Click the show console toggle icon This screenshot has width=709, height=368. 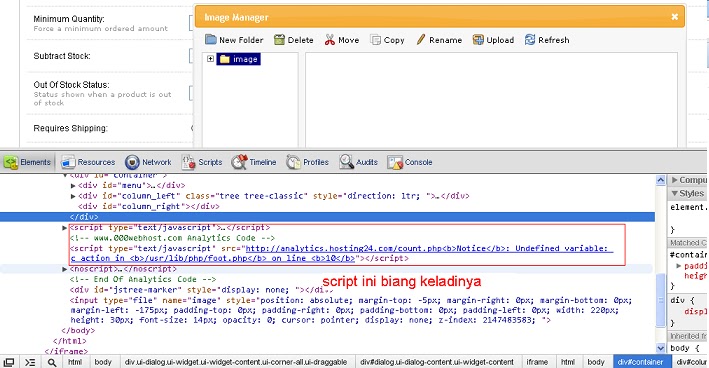tap(30, 362)
